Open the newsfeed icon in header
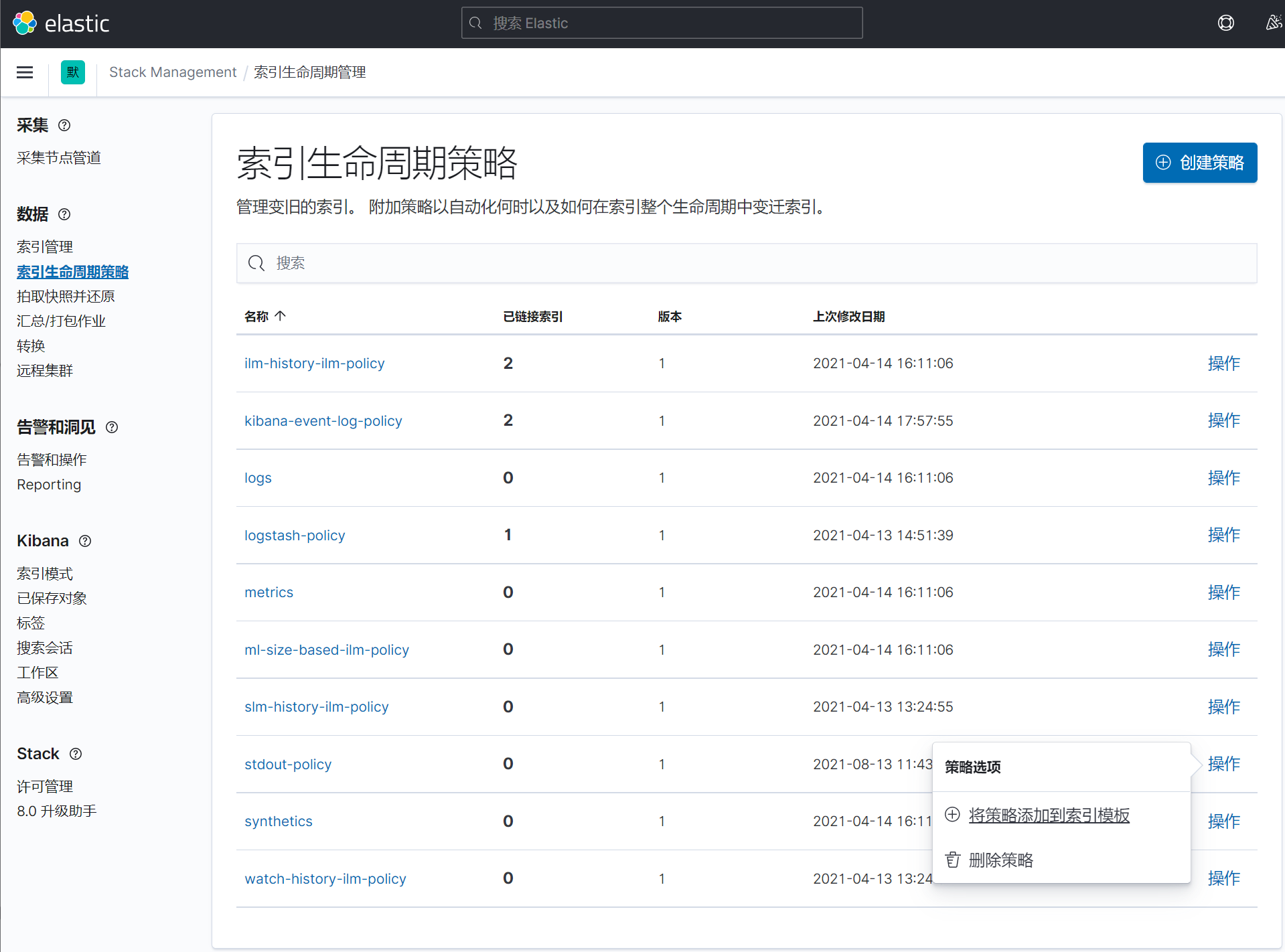Screen dimensions: 1285x952 tap(1274, 23)
